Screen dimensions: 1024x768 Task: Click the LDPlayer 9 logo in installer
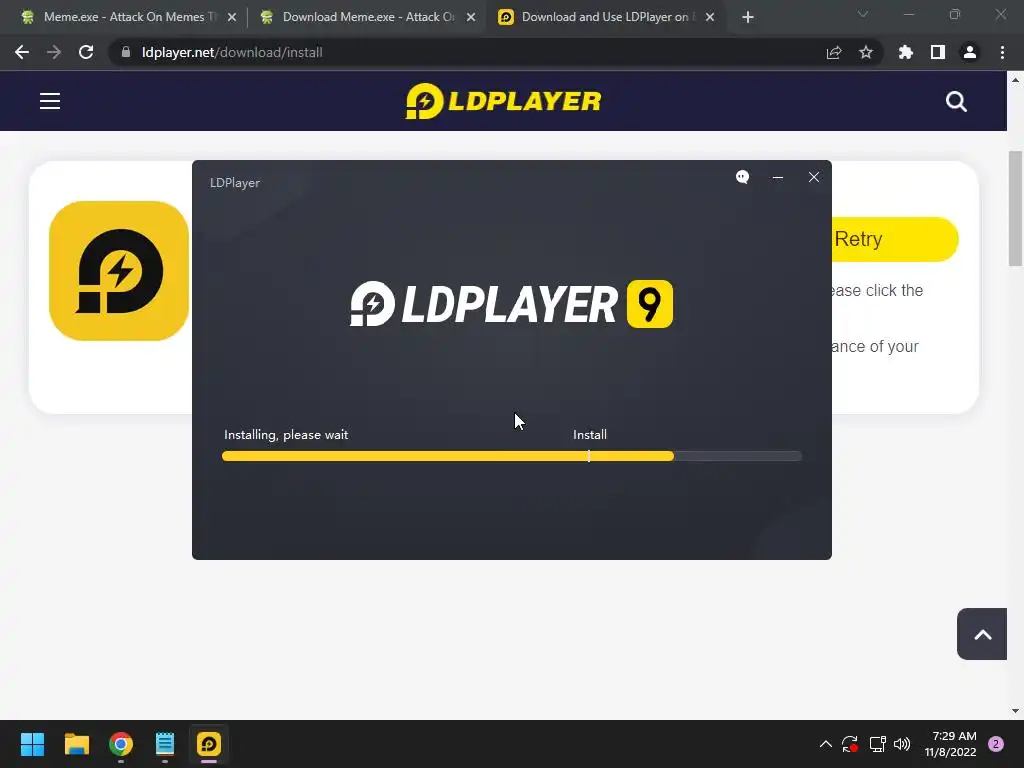511,304
